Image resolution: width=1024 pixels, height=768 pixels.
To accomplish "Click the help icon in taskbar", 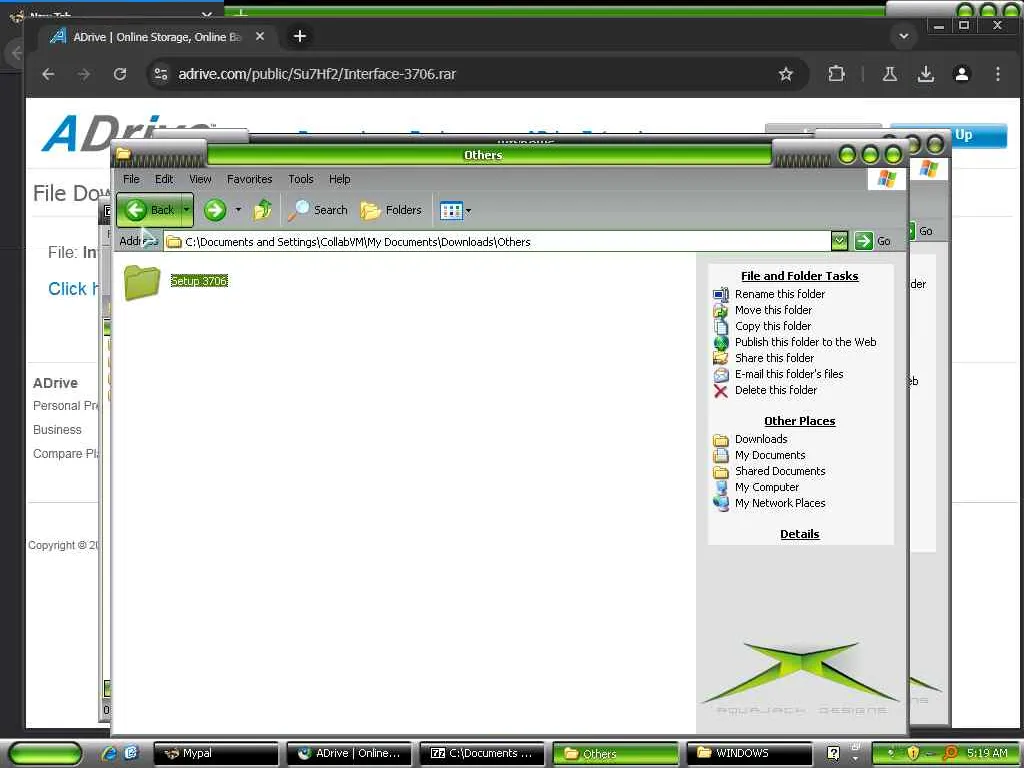I will tap(833, 753).
